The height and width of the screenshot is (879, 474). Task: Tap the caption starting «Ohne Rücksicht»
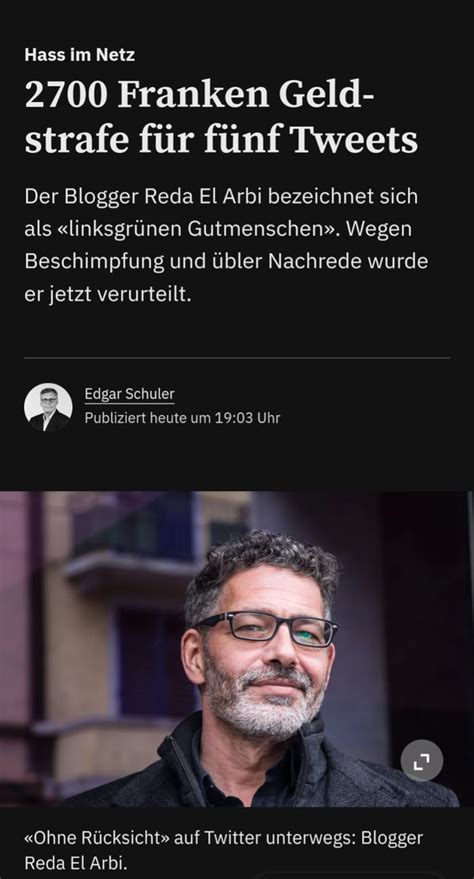[x=224, y=850]
